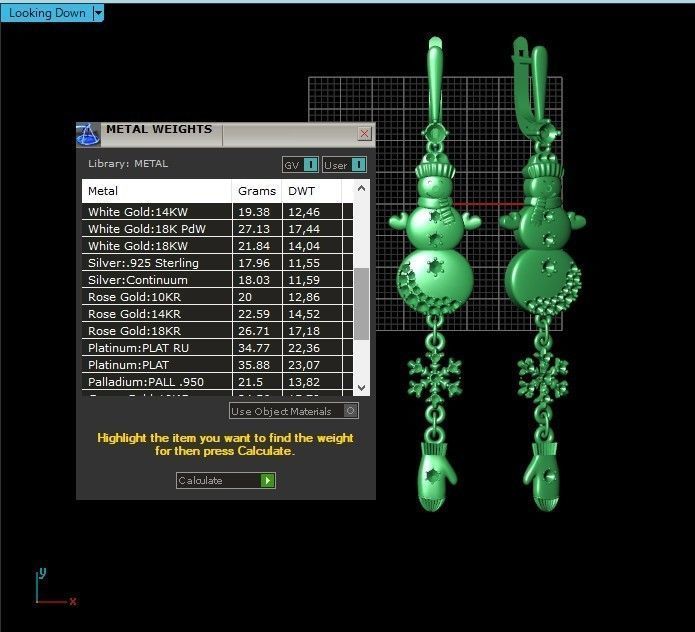Click scroll down arrow in metal list

(361, 388)
